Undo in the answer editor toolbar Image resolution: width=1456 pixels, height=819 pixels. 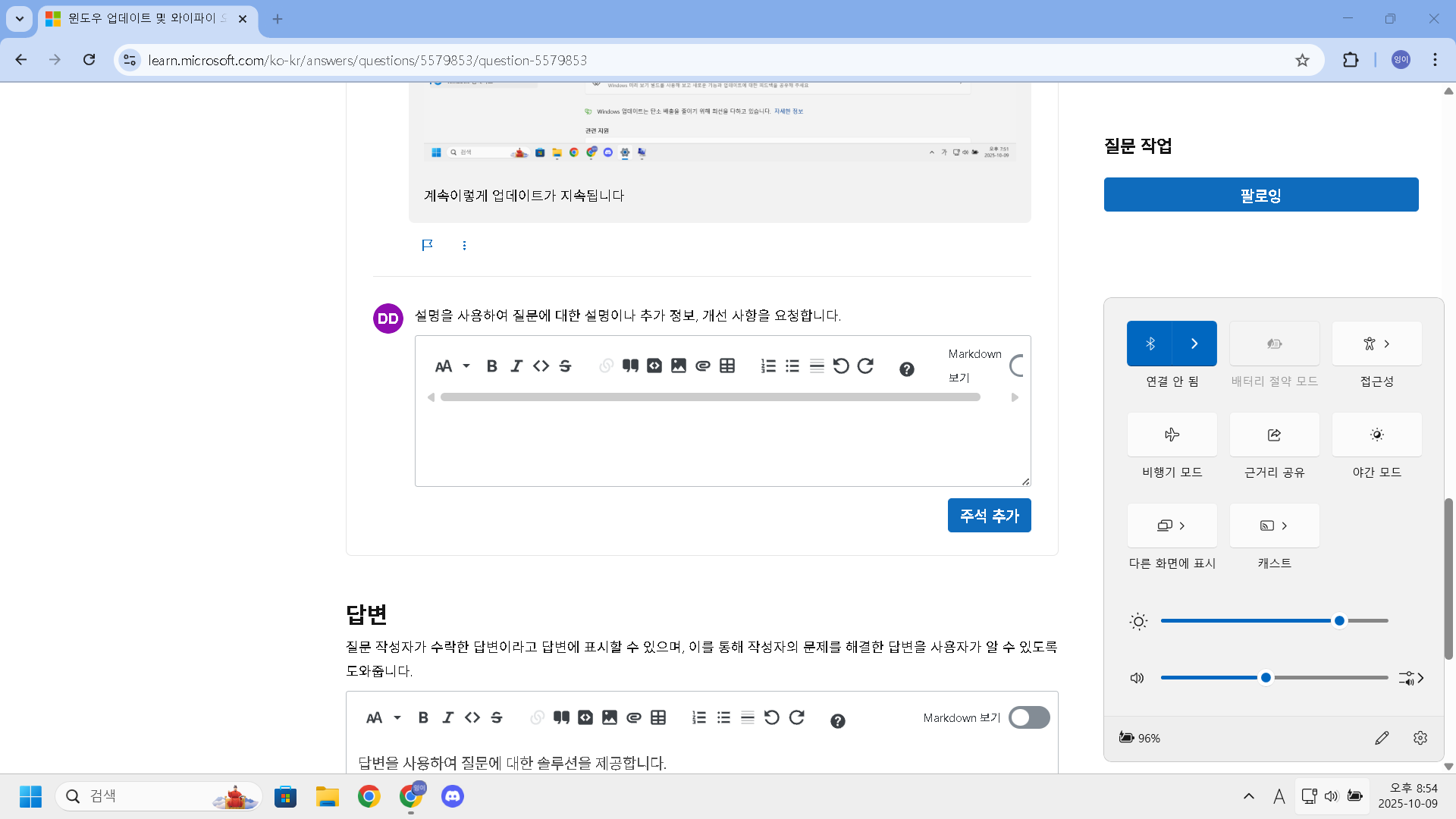click(x=772, y=717)
